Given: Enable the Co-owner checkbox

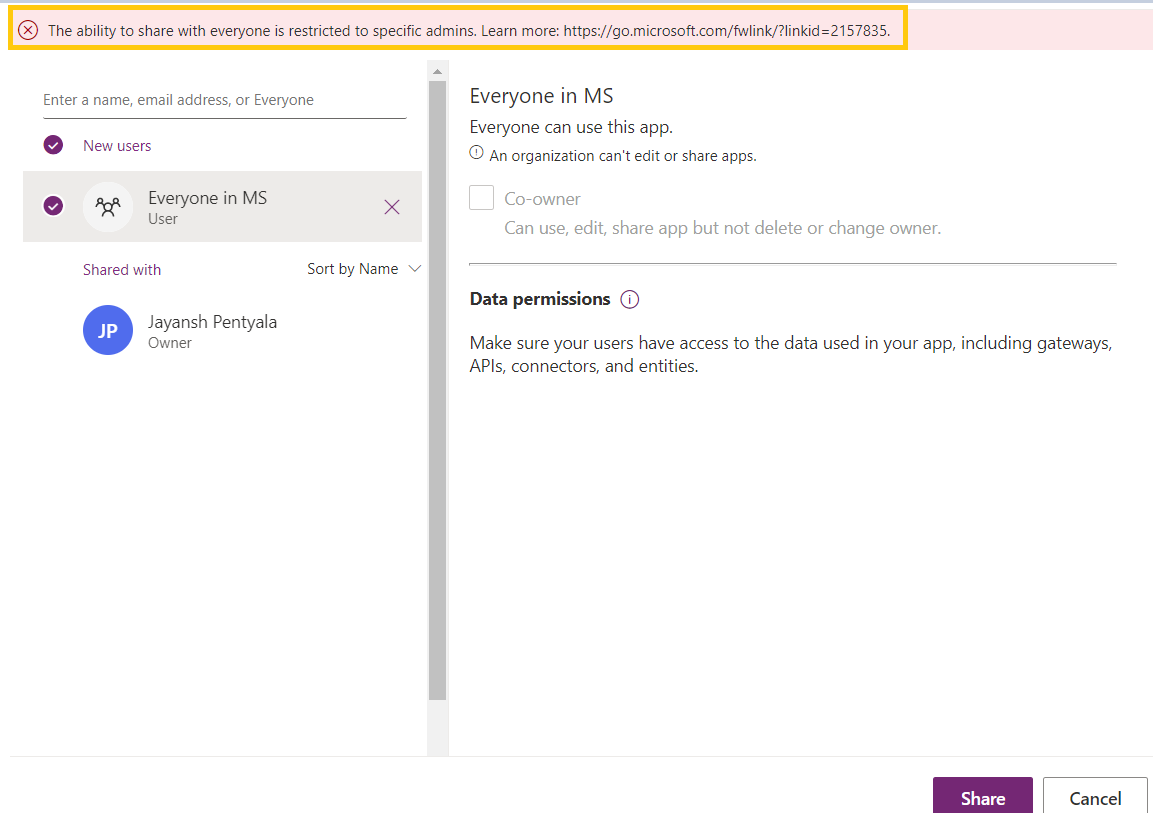Looking at the screenshot, I should [x=482, y=198].
